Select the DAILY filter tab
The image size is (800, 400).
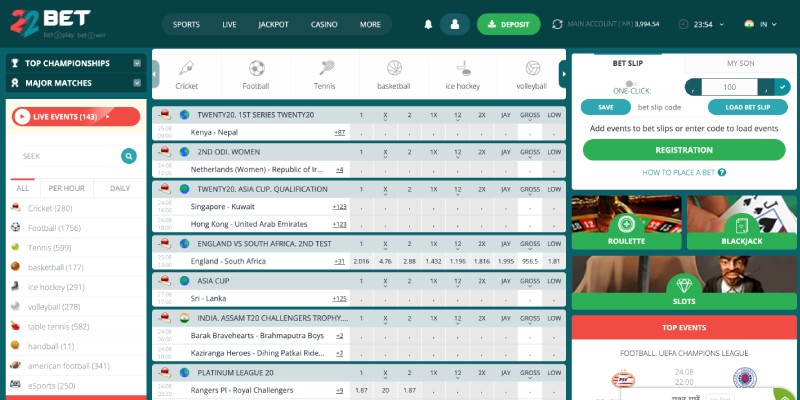click(x=120, y=188)
